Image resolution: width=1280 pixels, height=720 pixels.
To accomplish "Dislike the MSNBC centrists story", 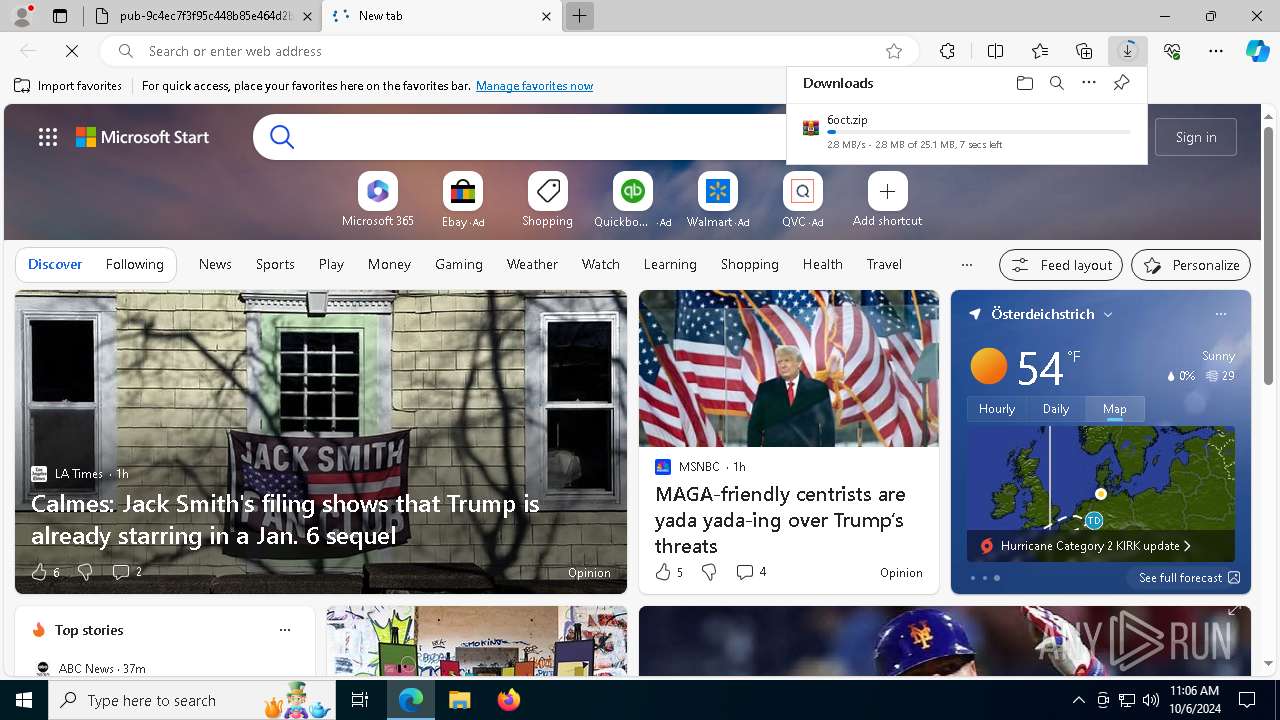I will pyautogui.click(x=709, y=572).
